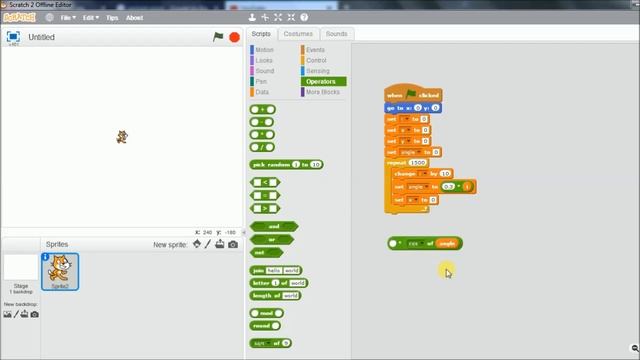This screenshot has height=360, width=640.
Task: Click the 'letter 1 of world' block
Action: pos(279,283)
